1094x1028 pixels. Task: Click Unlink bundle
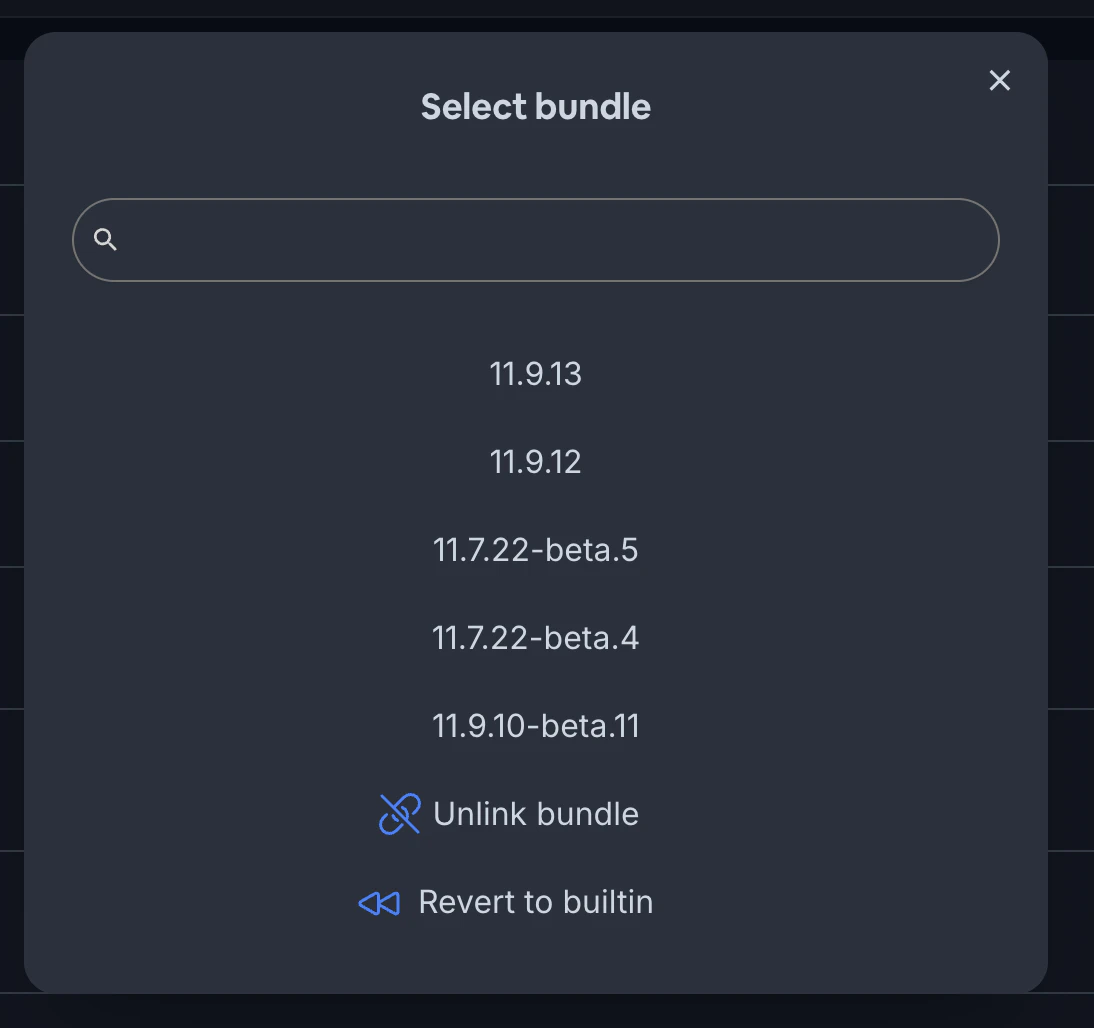tap(536, 813)
